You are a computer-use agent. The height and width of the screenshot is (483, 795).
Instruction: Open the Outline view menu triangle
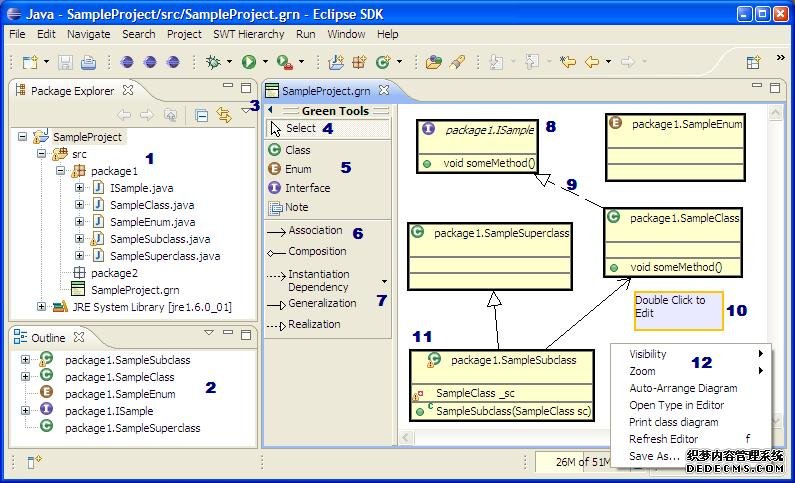point(209,332)
